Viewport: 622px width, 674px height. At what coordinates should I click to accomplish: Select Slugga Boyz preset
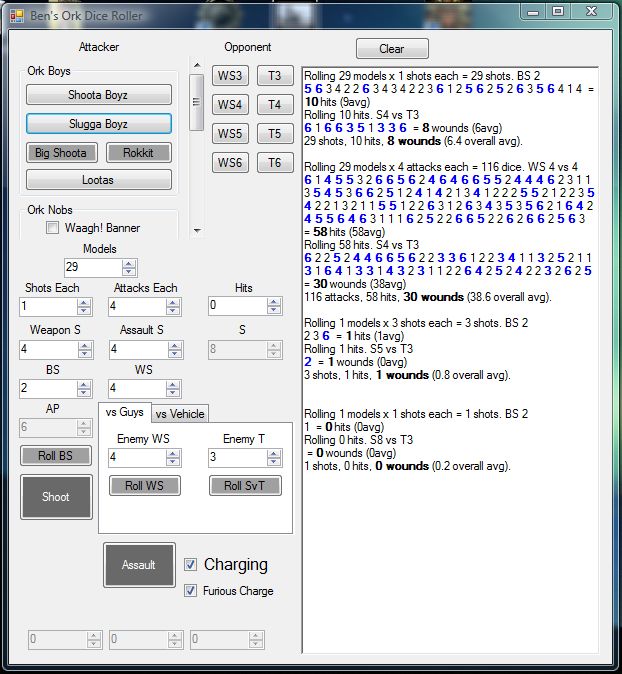pos(98,124)
